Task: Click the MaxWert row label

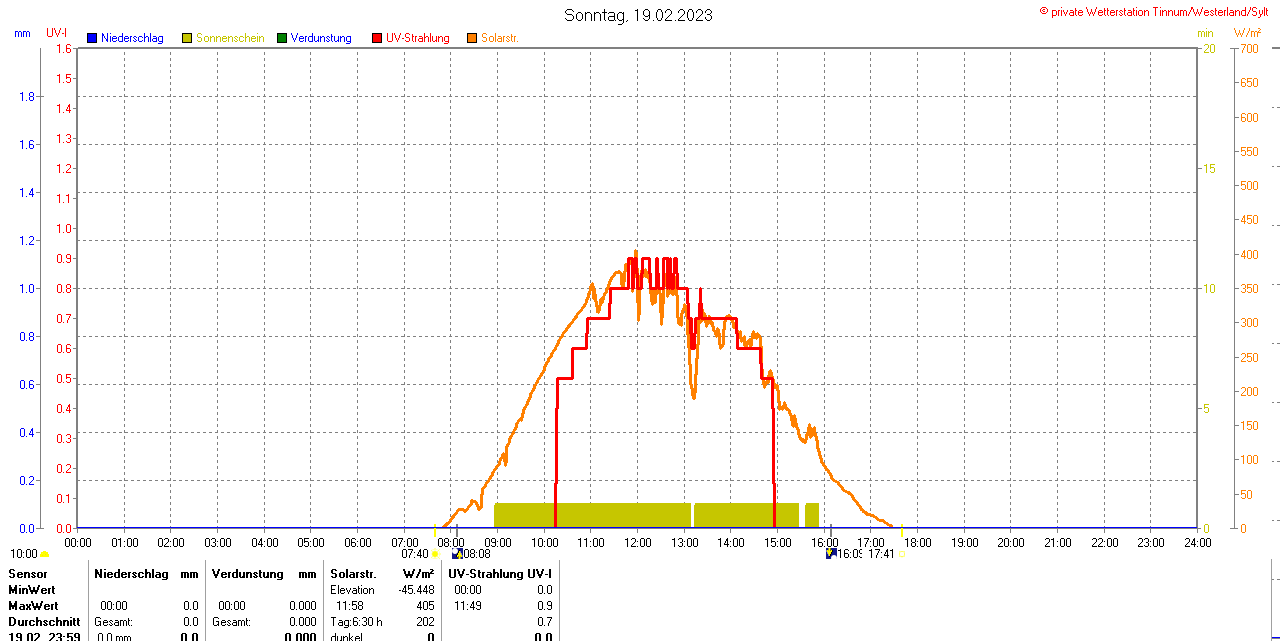Action: point(33,606)
